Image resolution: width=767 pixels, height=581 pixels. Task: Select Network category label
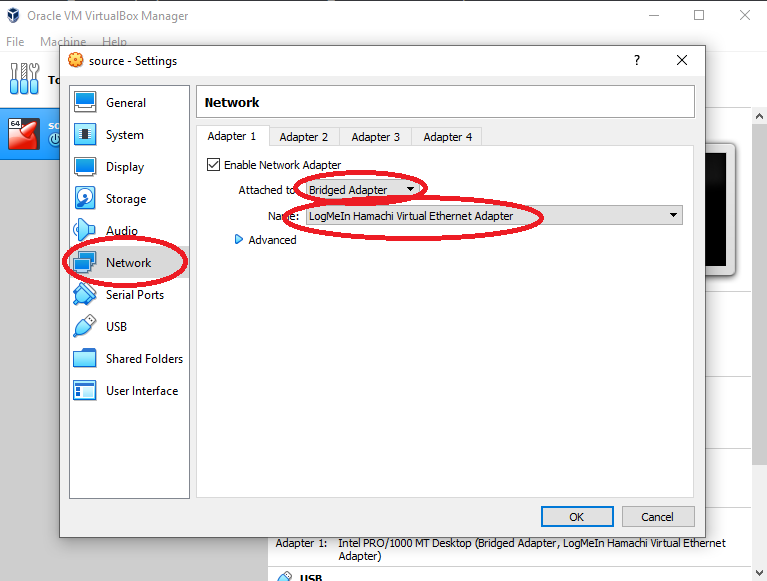tap(129, 263)
